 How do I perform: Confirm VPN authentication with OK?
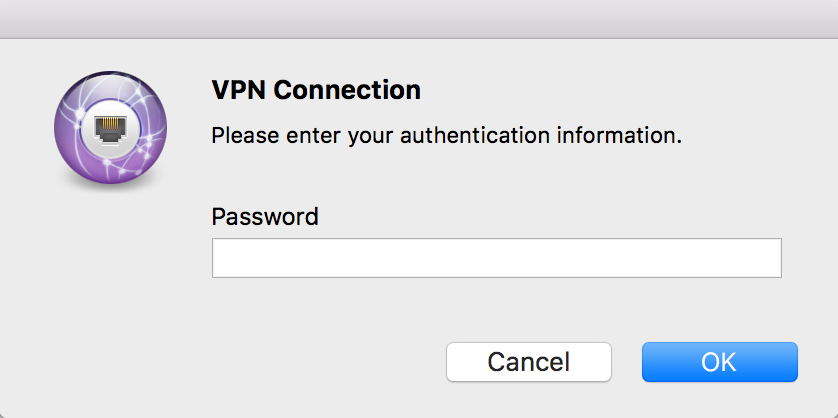click(x=719, y=361)
